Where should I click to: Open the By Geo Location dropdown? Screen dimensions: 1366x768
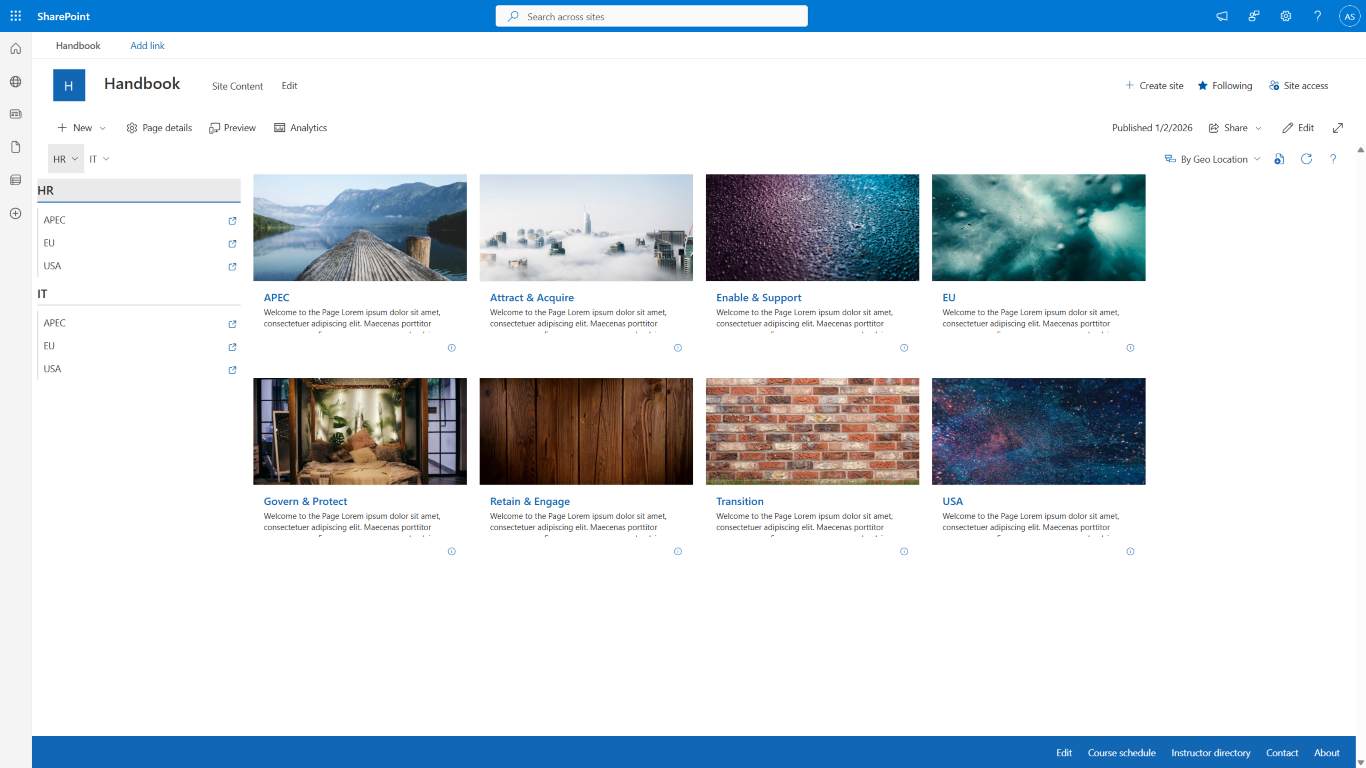click(x=1213, y=159)
